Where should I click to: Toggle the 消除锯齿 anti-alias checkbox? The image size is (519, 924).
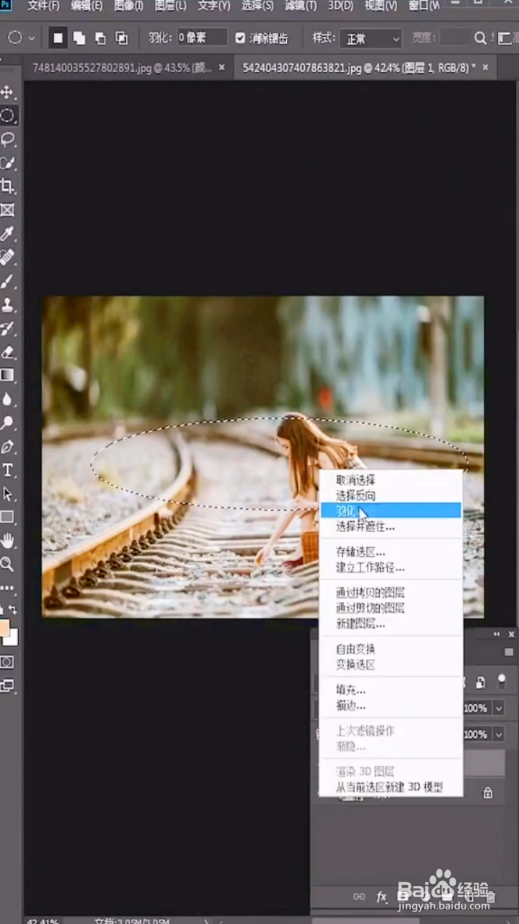tap(240, 38)
